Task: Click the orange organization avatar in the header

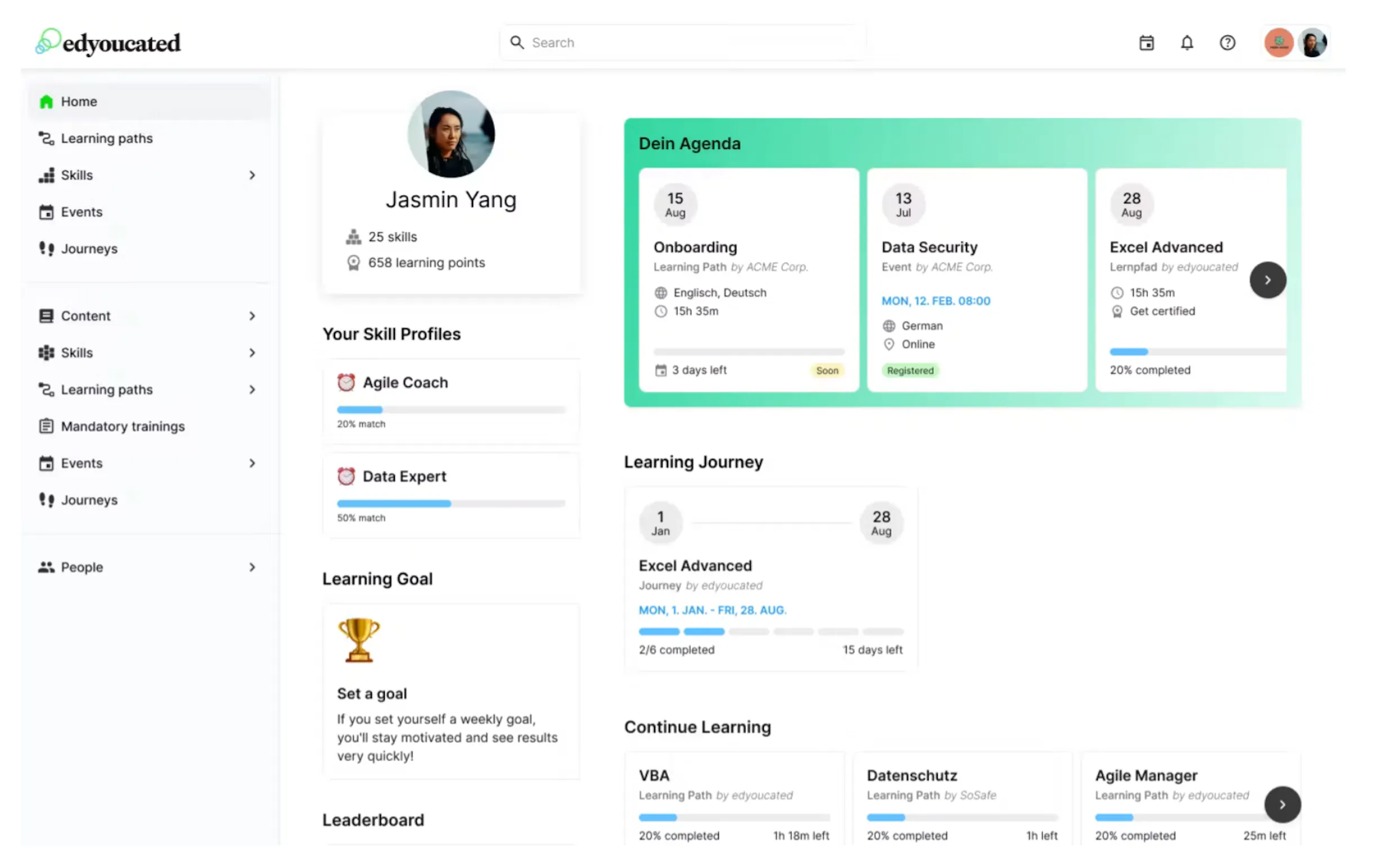Action: coord(1279,43)
